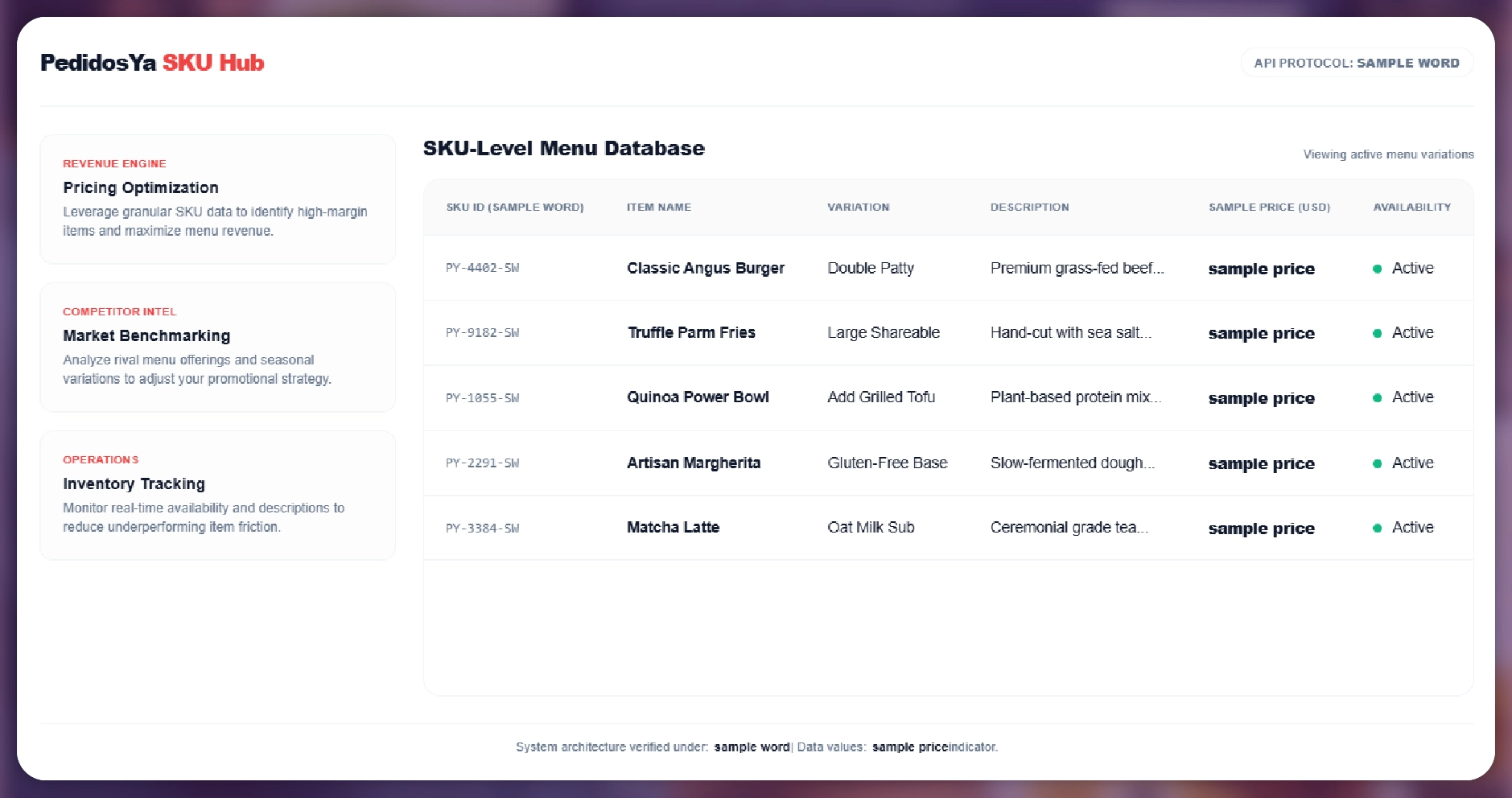Click the Variation column header
The height and width of the screenshot is (798, 1512).
(858, 208)
